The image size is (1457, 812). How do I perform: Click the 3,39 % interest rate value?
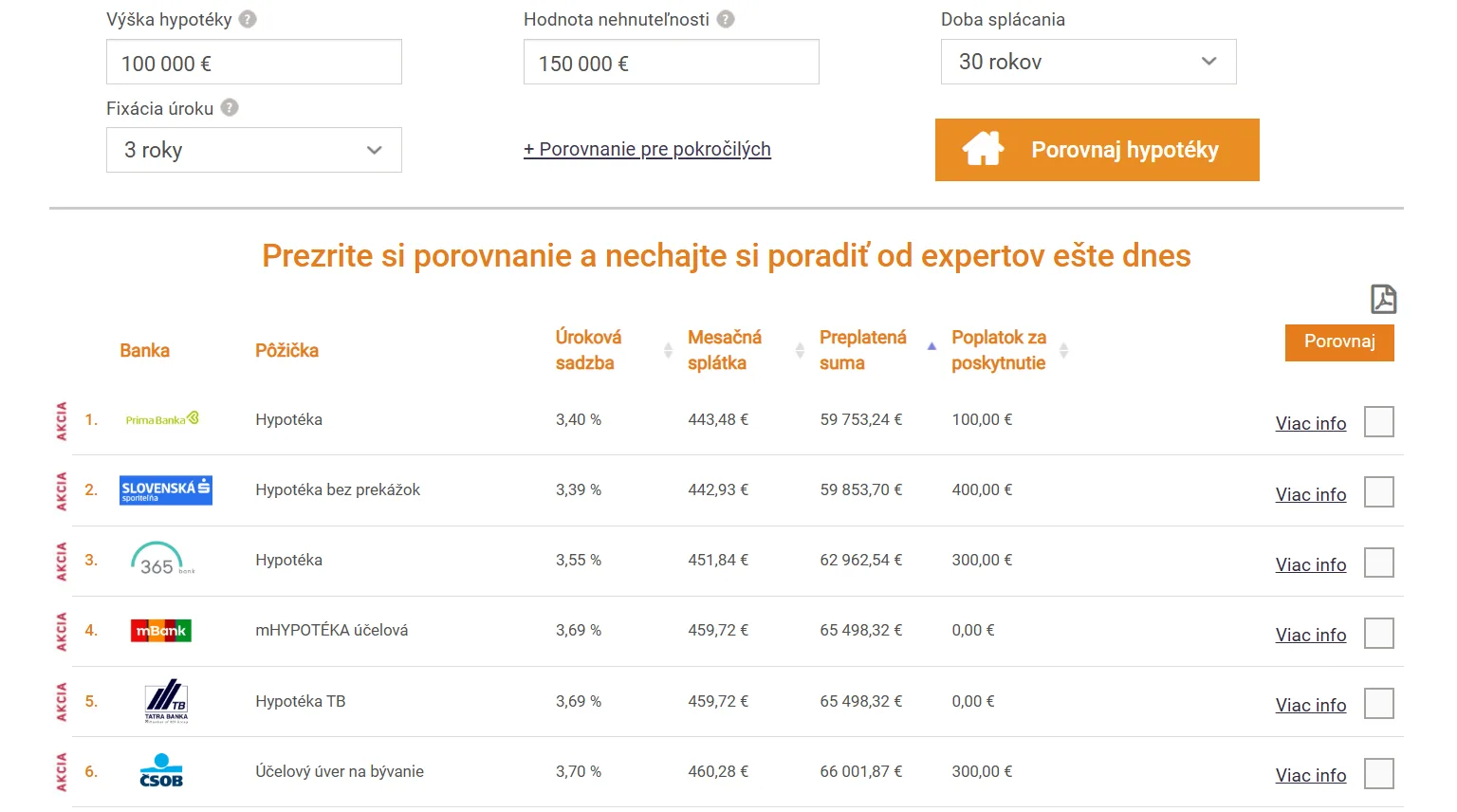point(579,489)
